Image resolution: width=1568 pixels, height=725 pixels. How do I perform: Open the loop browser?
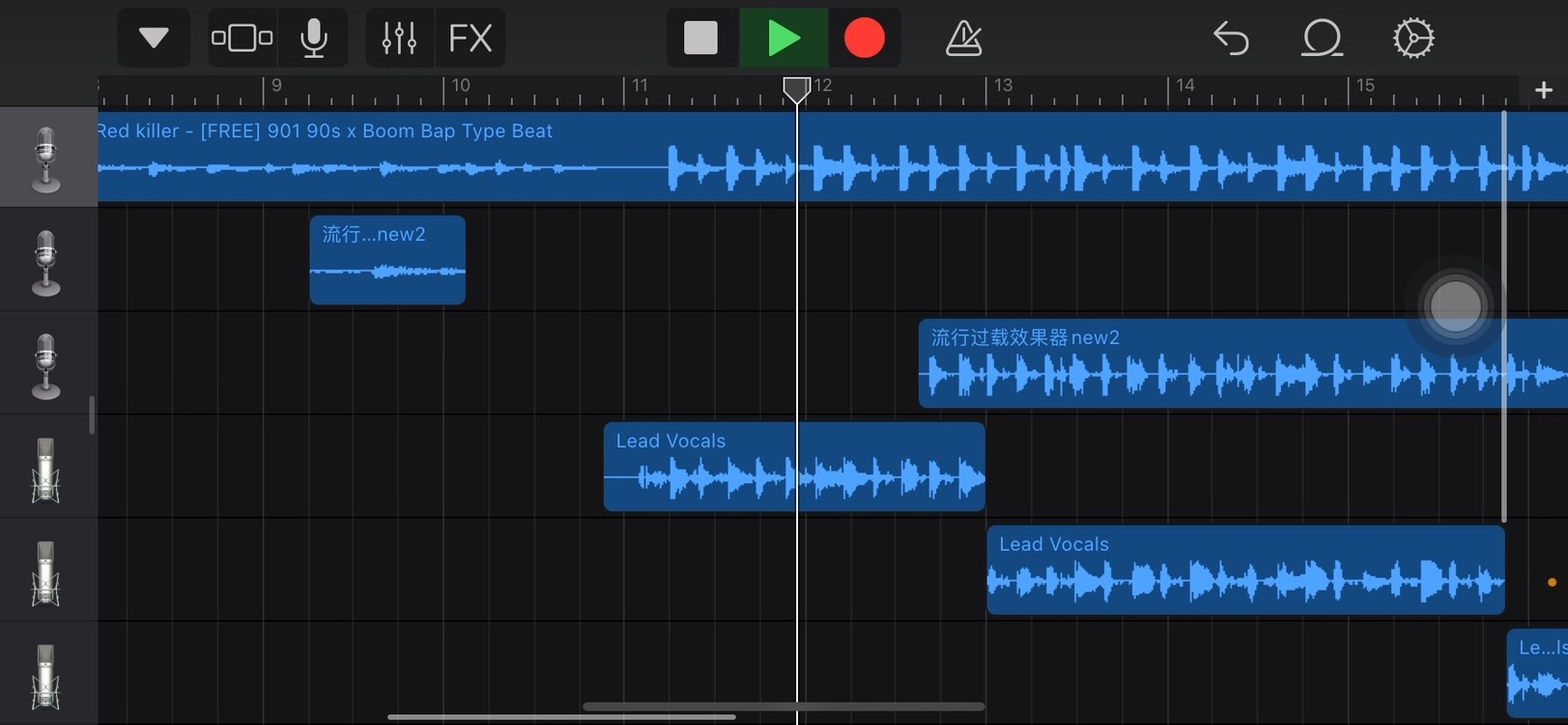(1322, 39)
